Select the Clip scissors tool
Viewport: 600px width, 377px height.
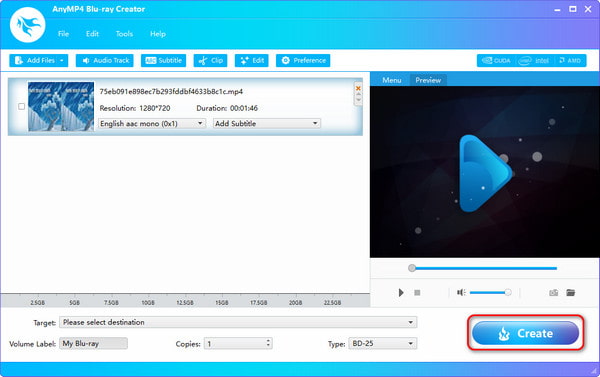pos(210,60)
